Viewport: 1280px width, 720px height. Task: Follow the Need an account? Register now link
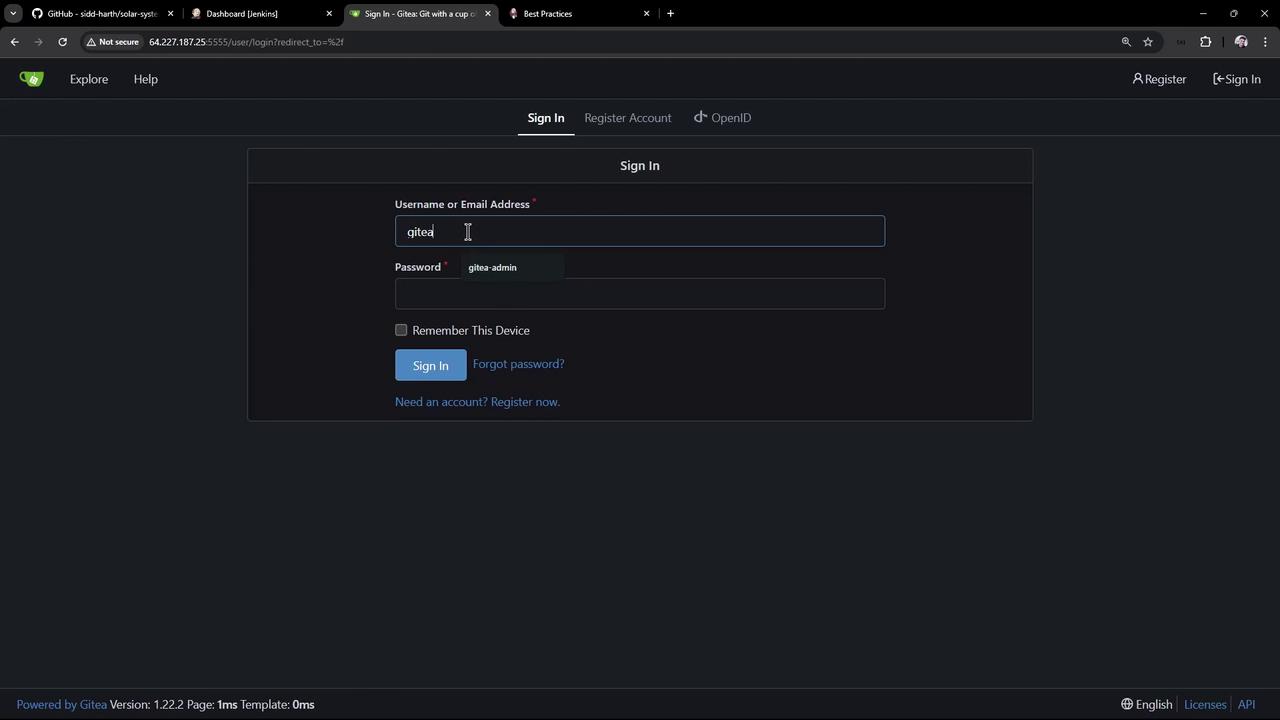point(477,402)
